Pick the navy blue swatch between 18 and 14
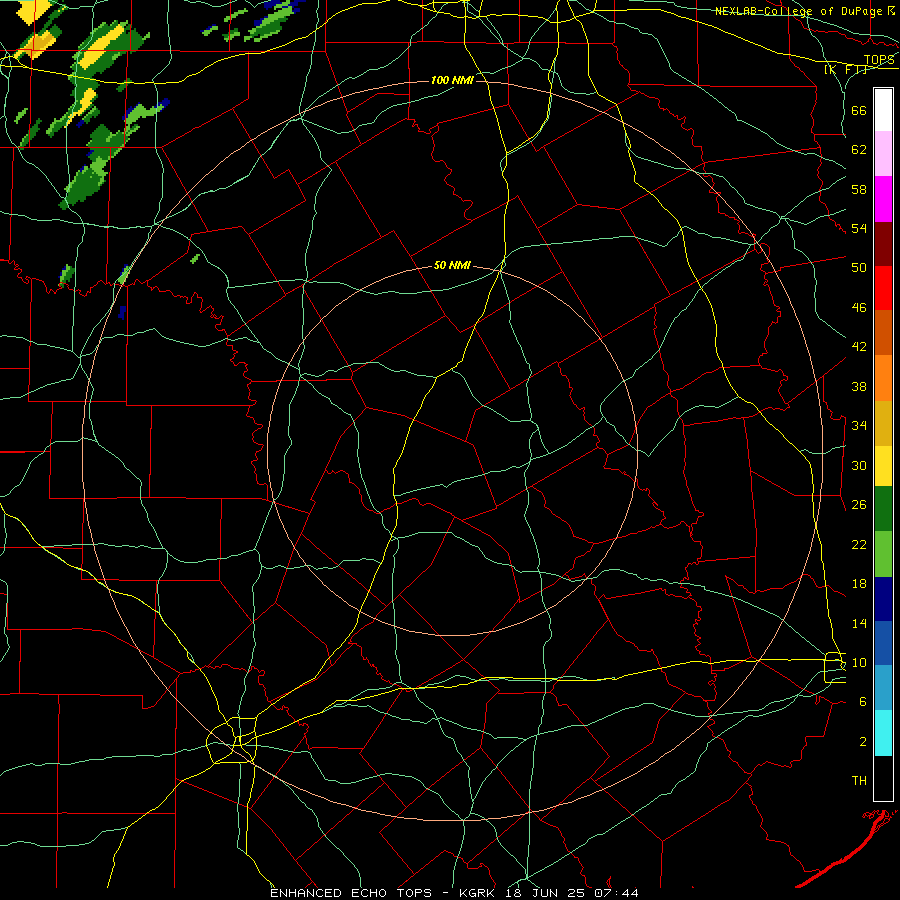 tap(883, 599)
